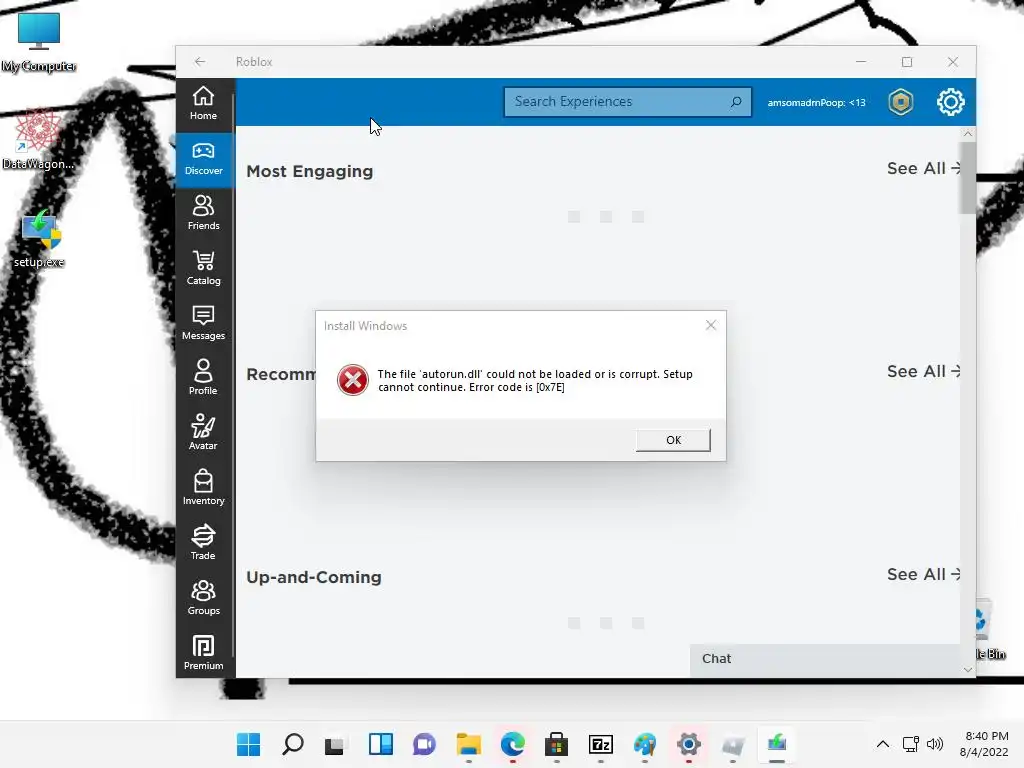The height and width of the screenshot is (768, 1024).
Task: Click the Roblox vertical scrollbar thumb
Action: tap(968, 178)
